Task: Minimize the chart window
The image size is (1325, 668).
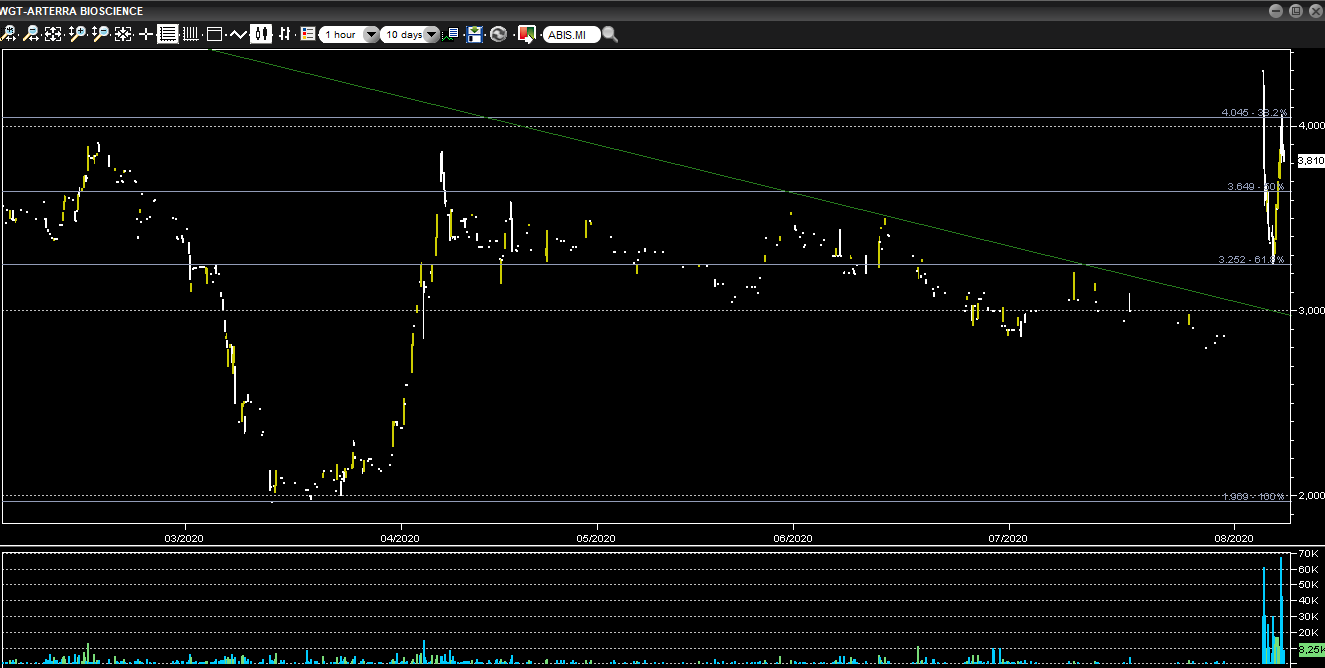Action: [1276, 10]
